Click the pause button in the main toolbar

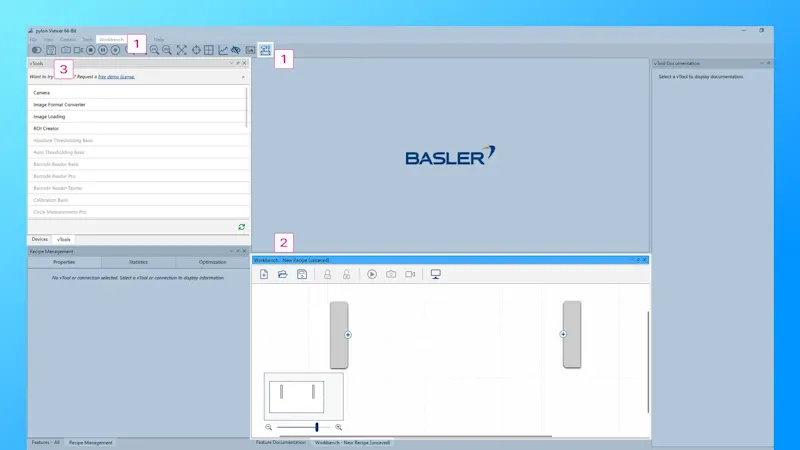103,50
